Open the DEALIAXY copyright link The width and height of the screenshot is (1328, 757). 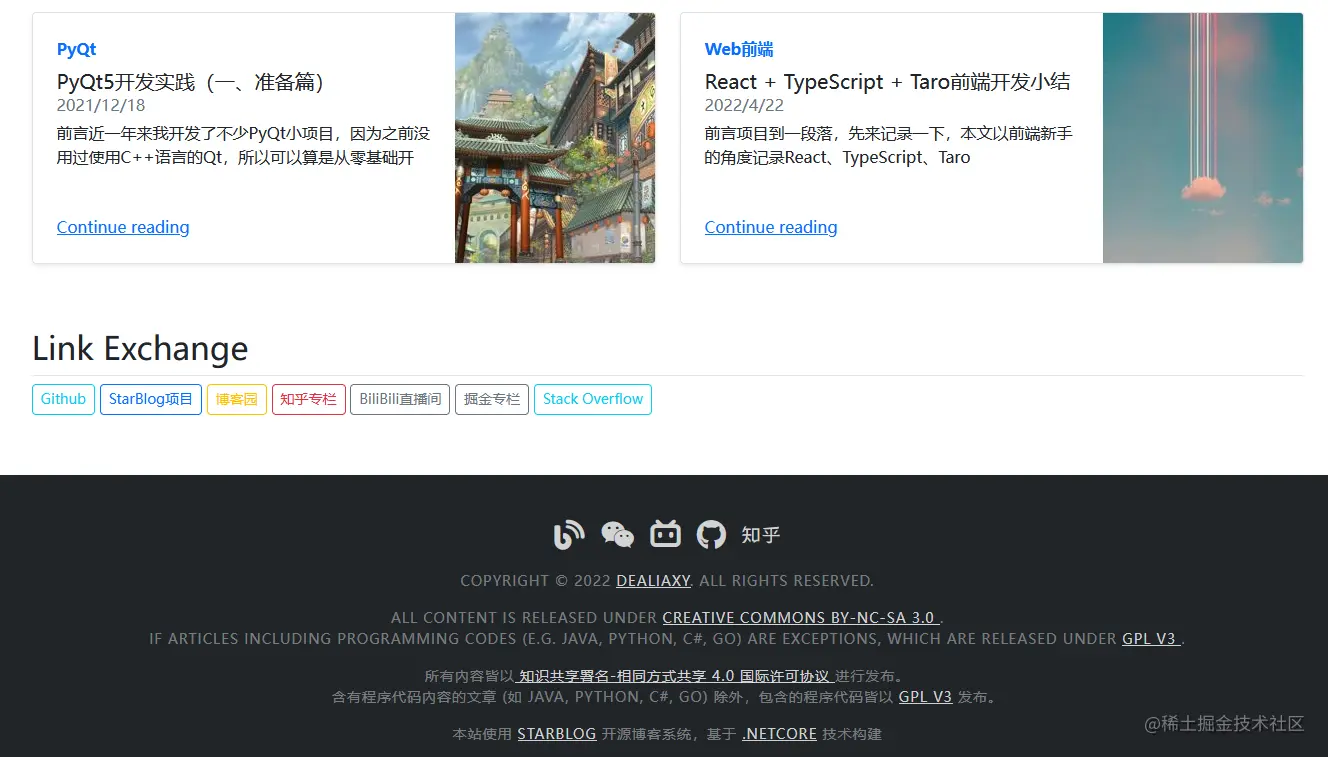click(x=654, y=581)
